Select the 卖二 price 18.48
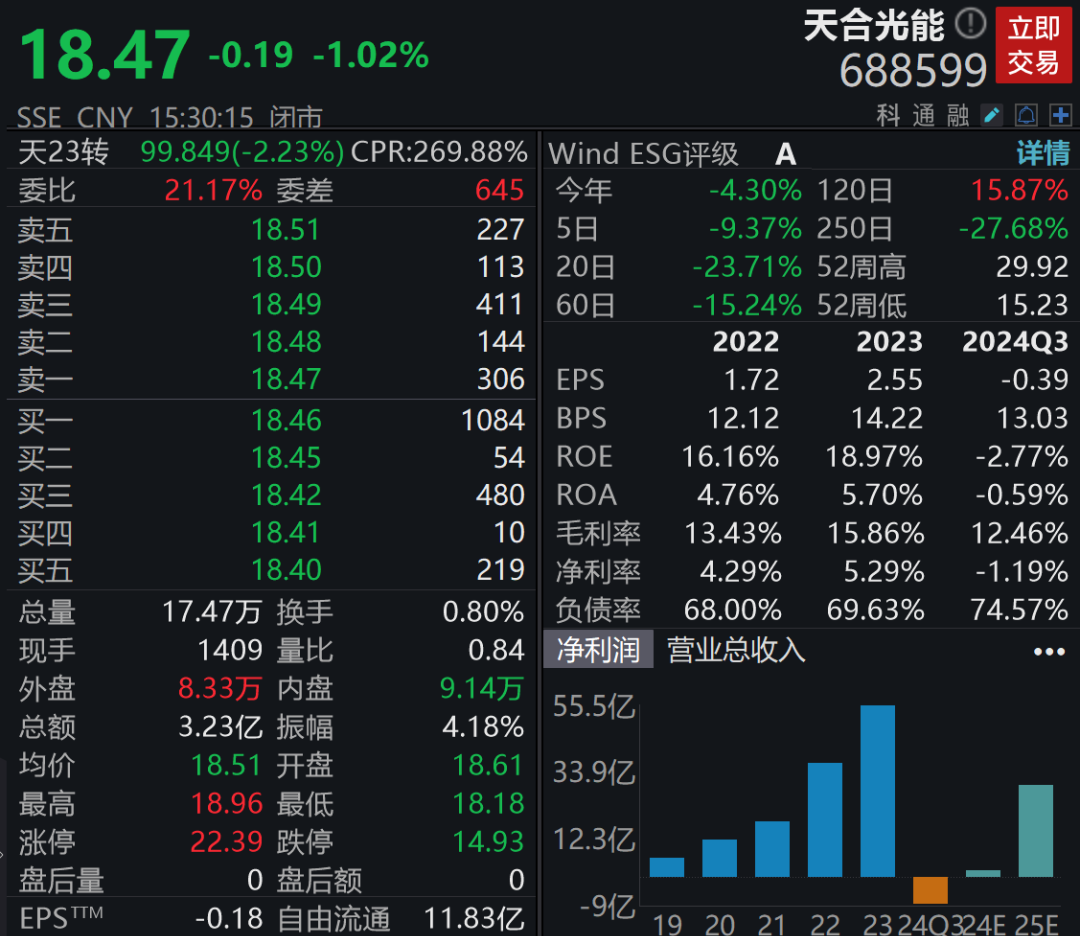The height and width of the screenshot is (936, 1080). click(286, 341)
